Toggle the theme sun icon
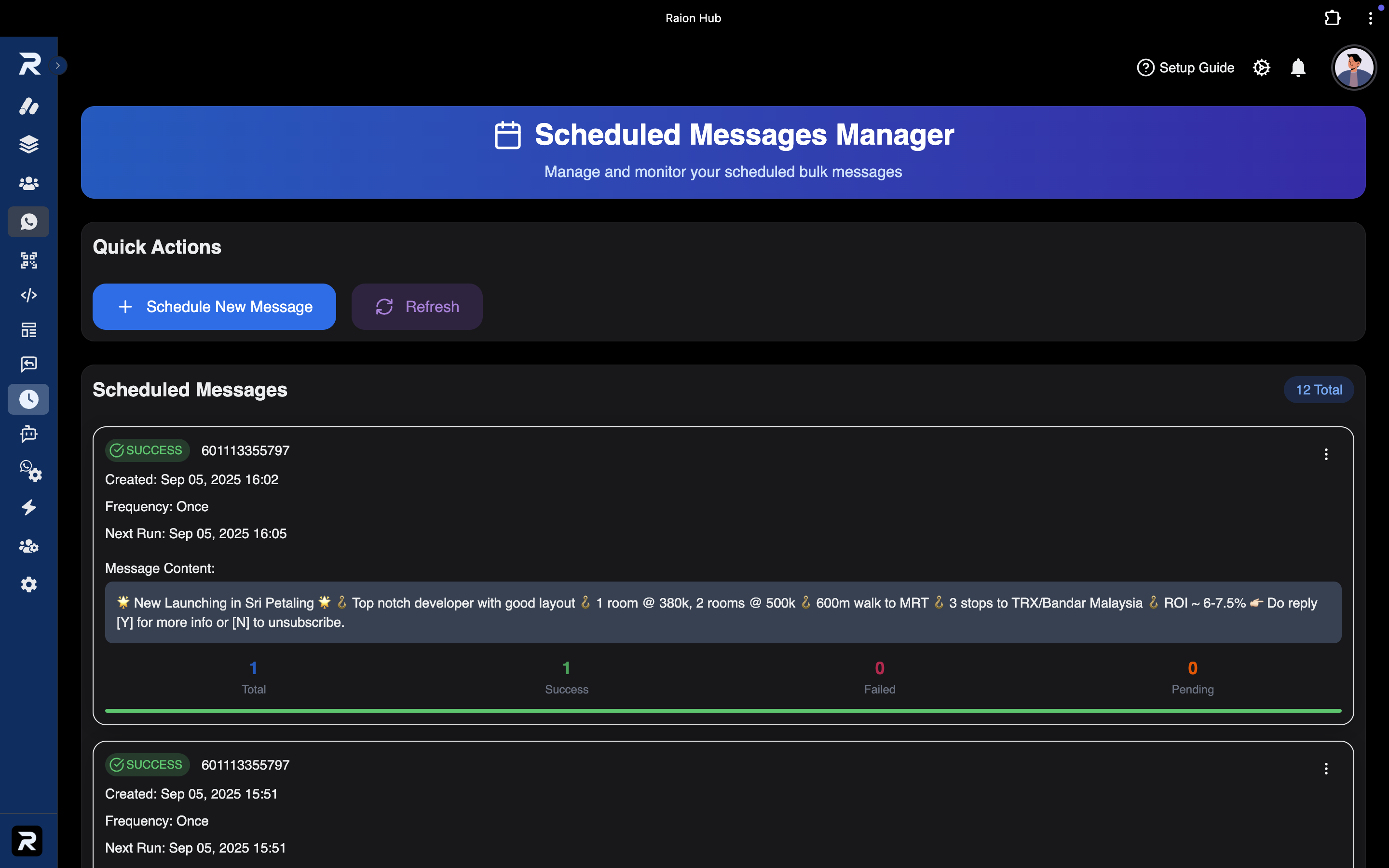 [1262, 68]
